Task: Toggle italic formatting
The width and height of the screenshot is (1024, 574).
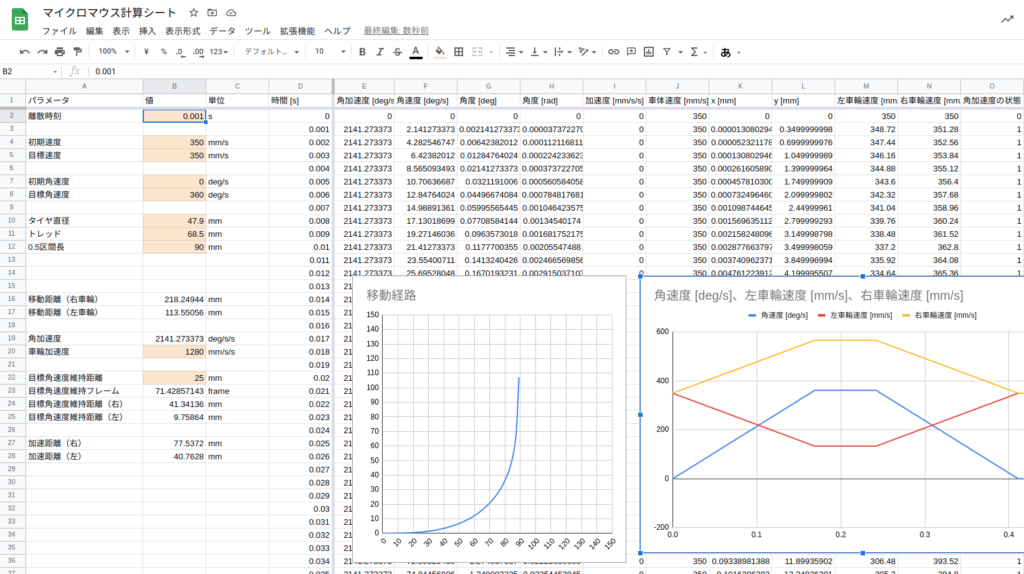Action: (380, 52)
